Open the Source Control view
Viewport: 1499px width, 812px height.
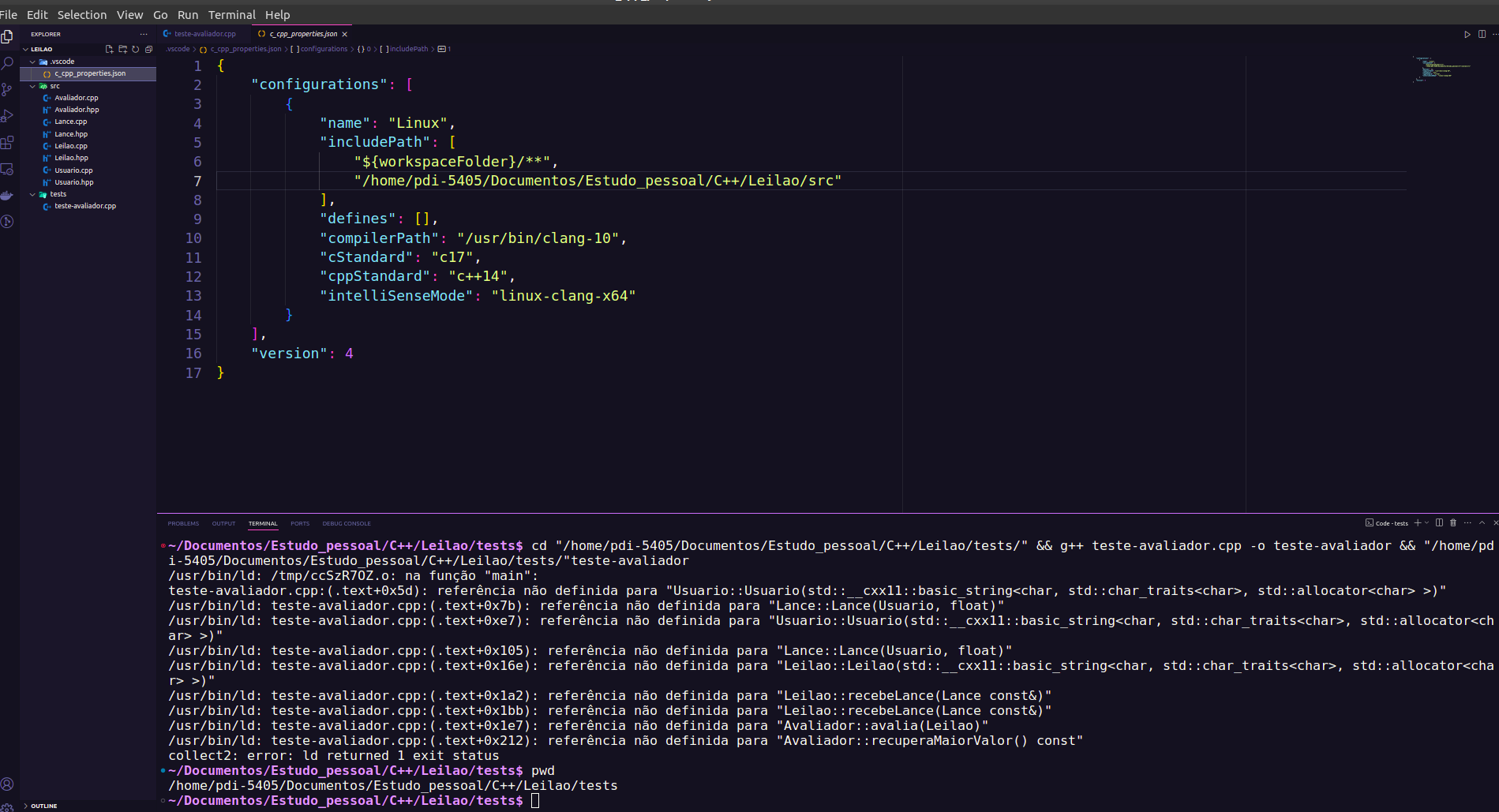[7, 89]
